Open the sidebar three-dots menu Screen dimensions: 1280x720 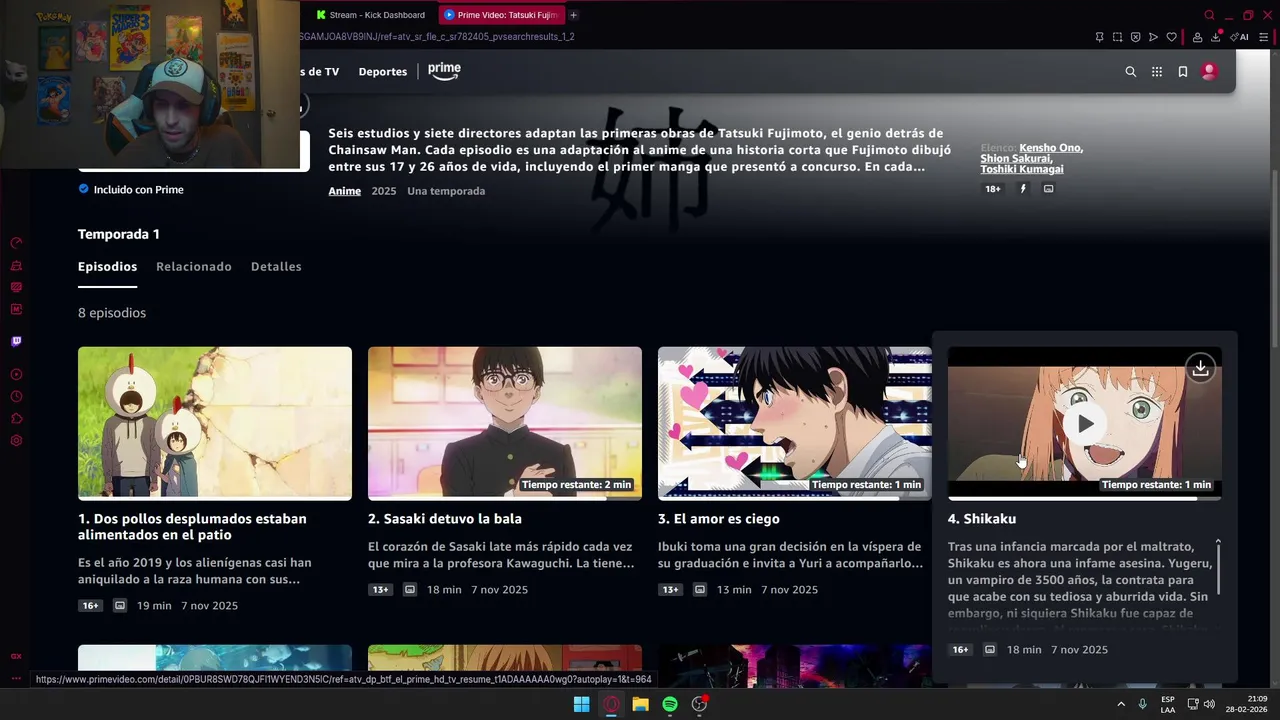click(x=16, y=679)
